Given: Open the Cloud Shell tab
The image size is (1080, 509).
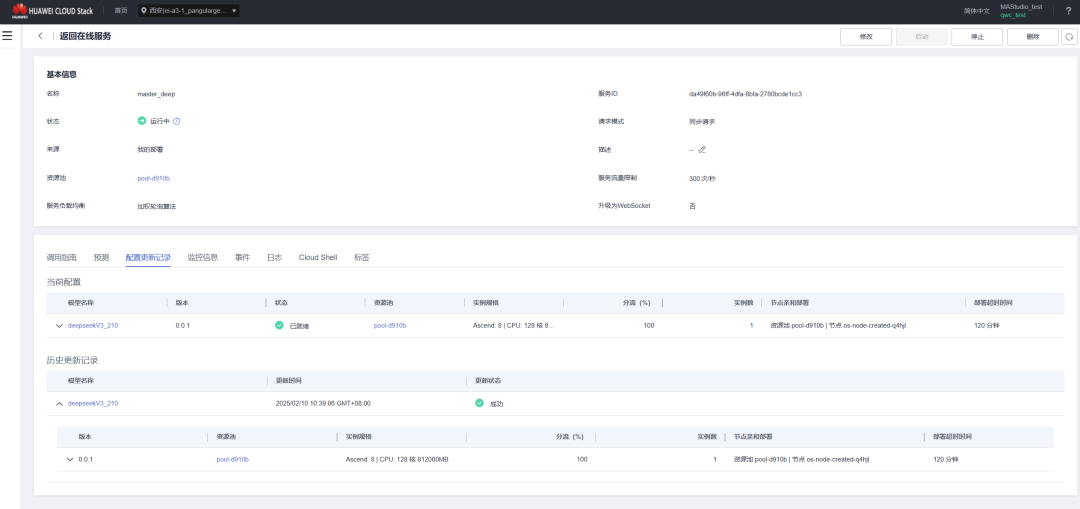Looking at the screenshot, I should (318, 258).
